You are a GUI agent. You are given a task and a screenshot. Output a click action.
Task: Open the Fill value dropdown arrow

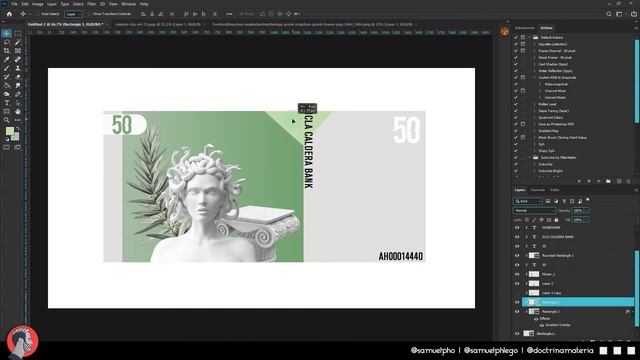pyautogui.click(x=587, y=220)
